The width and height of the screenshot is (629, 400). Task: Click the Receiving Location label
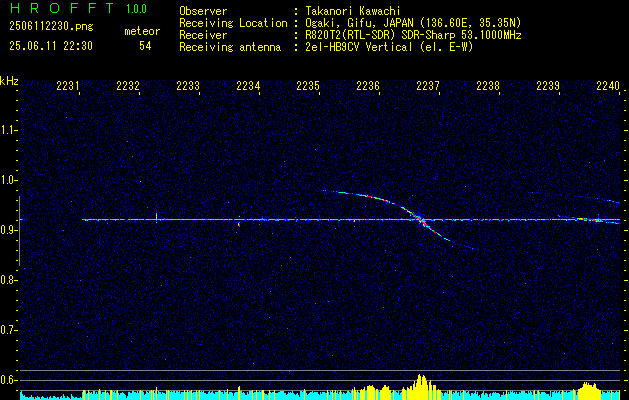tap(233, 23)
